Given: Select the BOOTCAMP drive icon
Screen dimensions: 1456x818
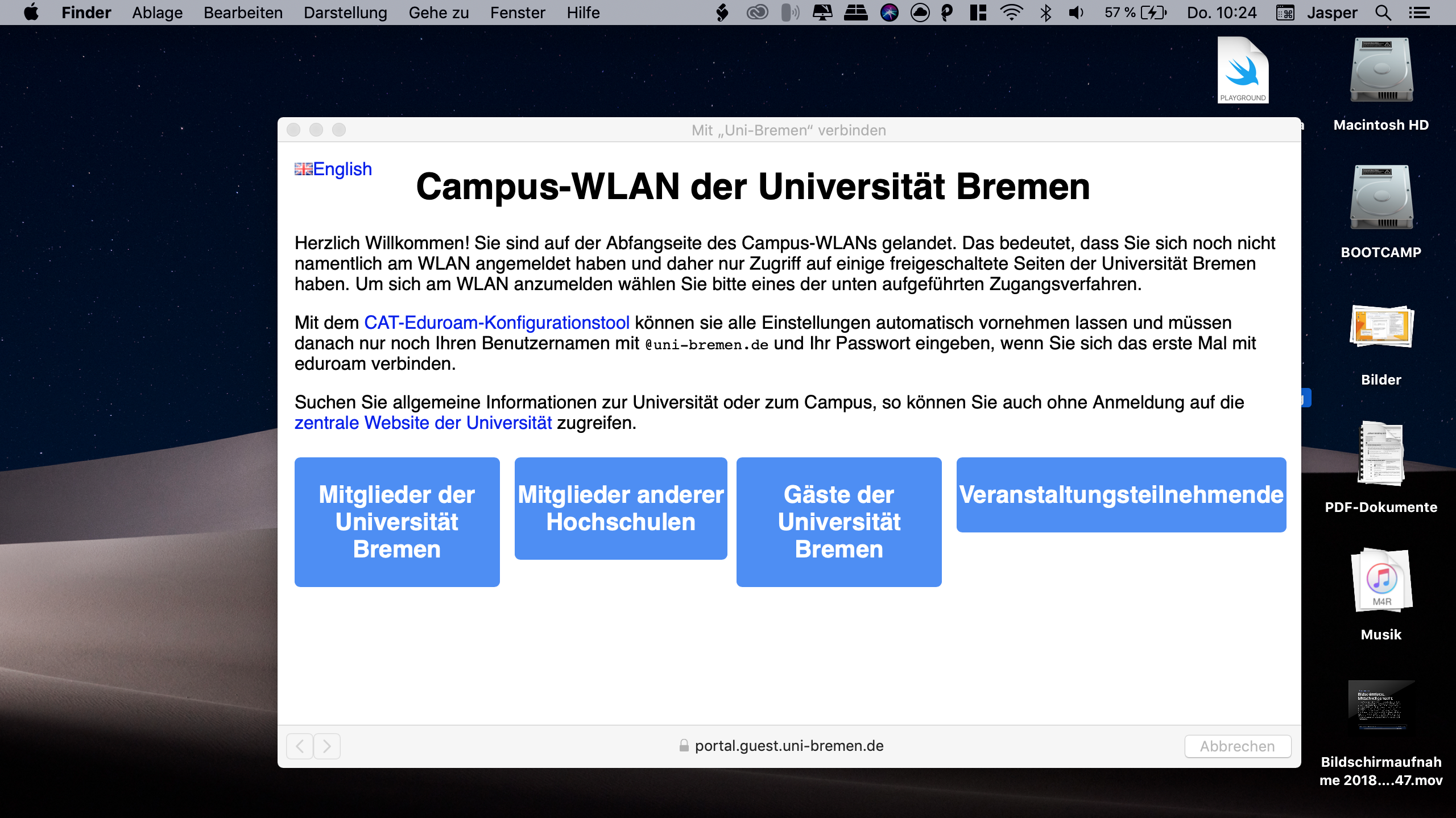Looking at the screenshot, I should click(x=1381, y=198).
